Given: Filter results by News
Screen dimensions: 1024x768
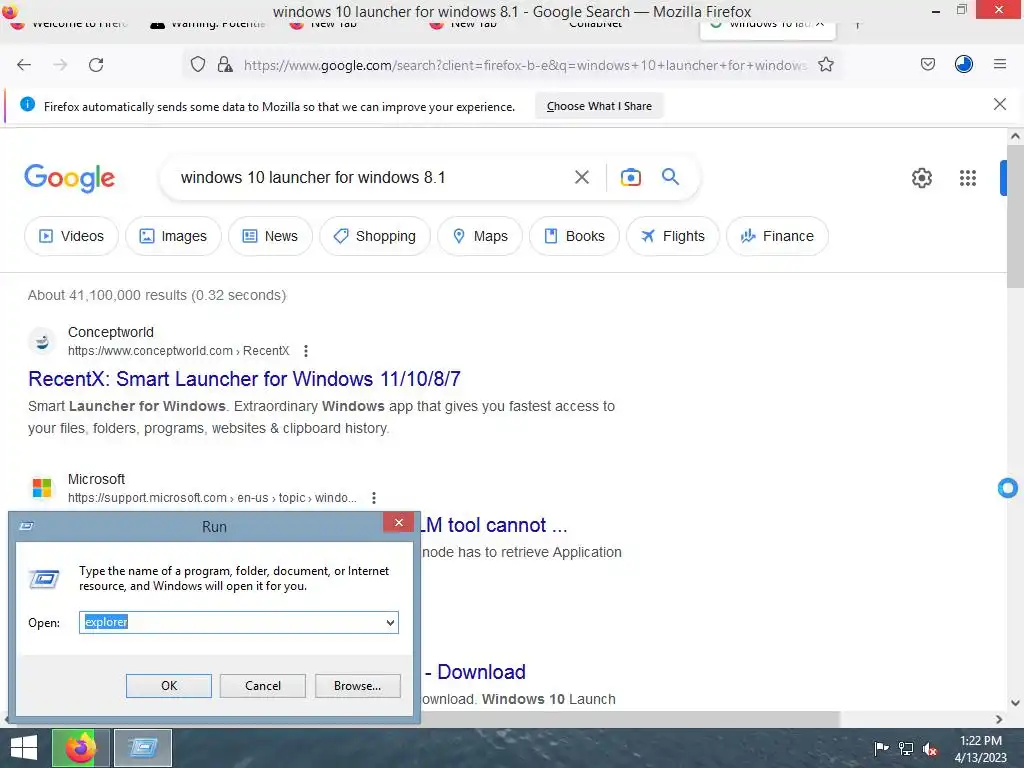Looking at the screenshot, I should tap(270, 236).
